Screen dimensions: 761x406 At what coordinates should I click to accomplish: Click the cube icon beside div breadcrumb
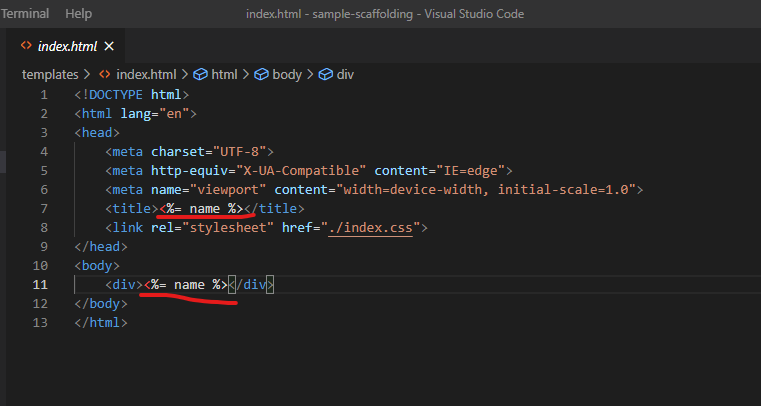coord(325,75)
